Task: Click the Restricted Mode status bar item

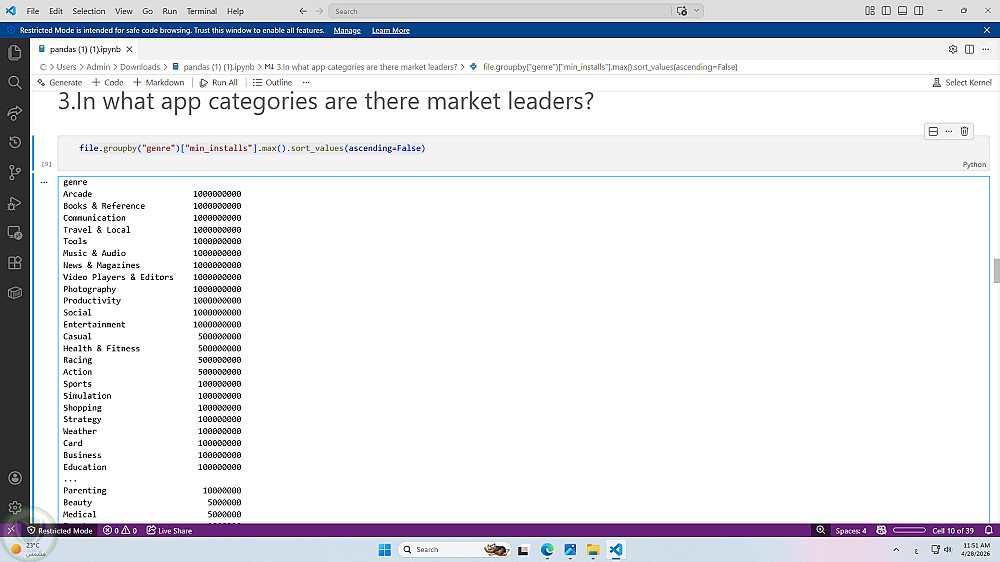Action: pos(60,530)
